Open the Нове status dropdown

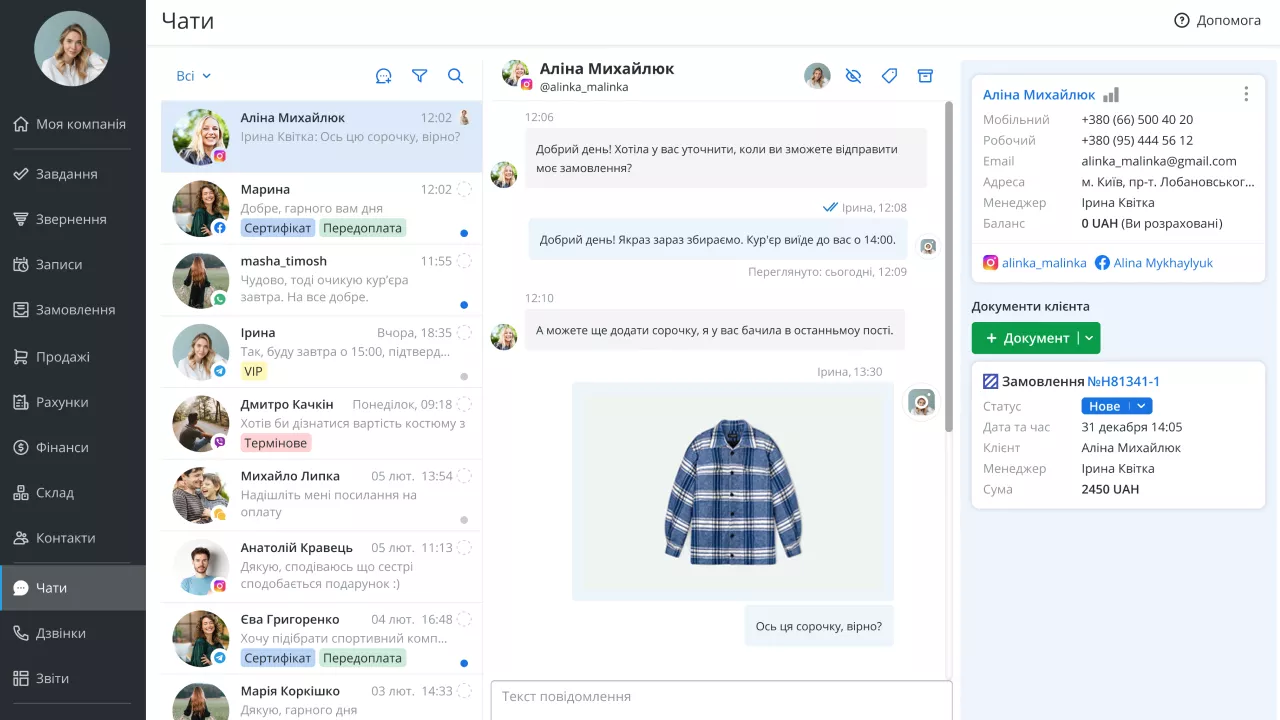coord(1117,406)
